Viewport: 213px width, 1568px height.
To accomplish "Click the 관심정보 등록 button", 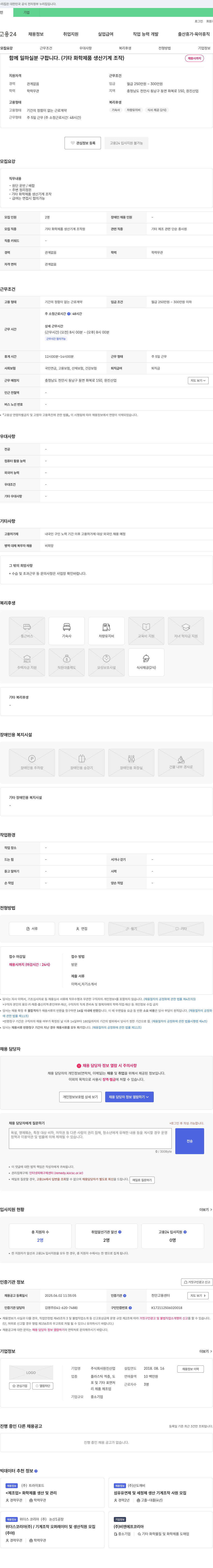I will [x=83, y=143].
